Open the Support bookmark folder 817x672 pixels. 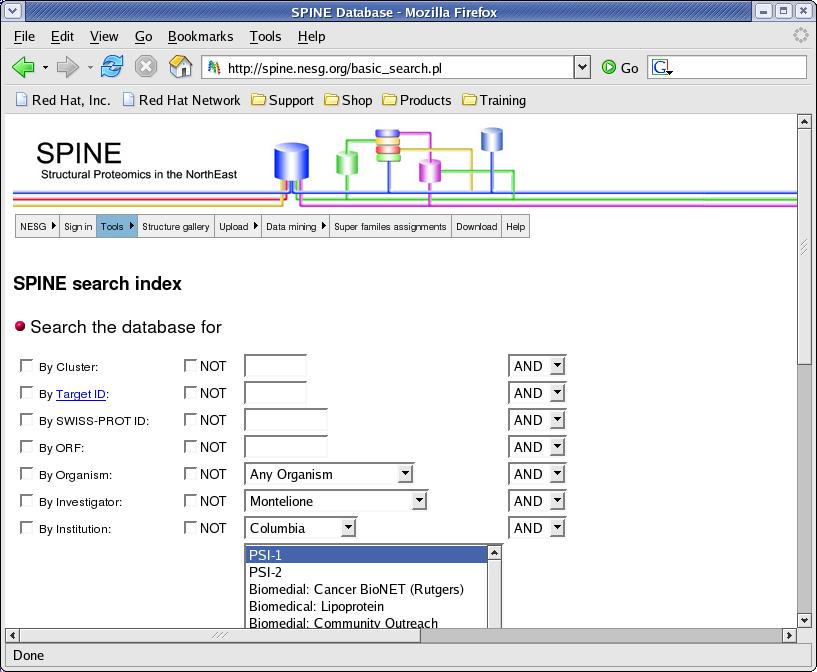[282, 100]
